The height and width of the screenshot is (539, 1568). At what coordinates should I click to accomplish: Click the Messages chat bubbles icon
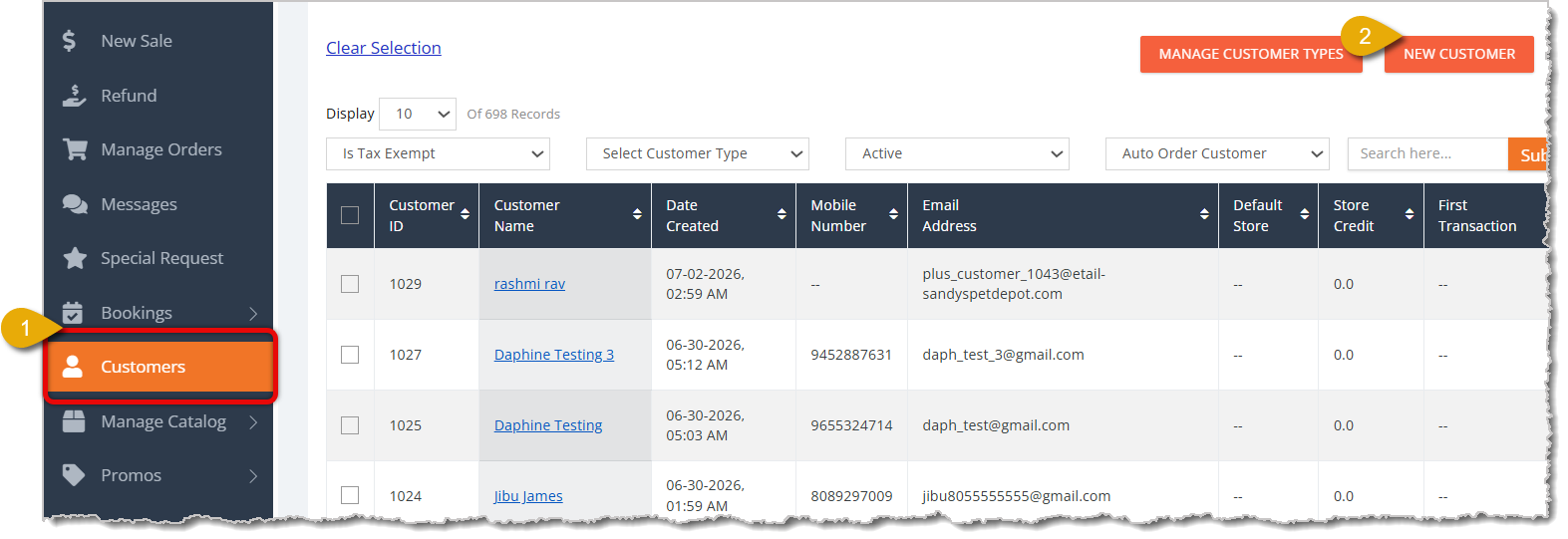[75, 204]
